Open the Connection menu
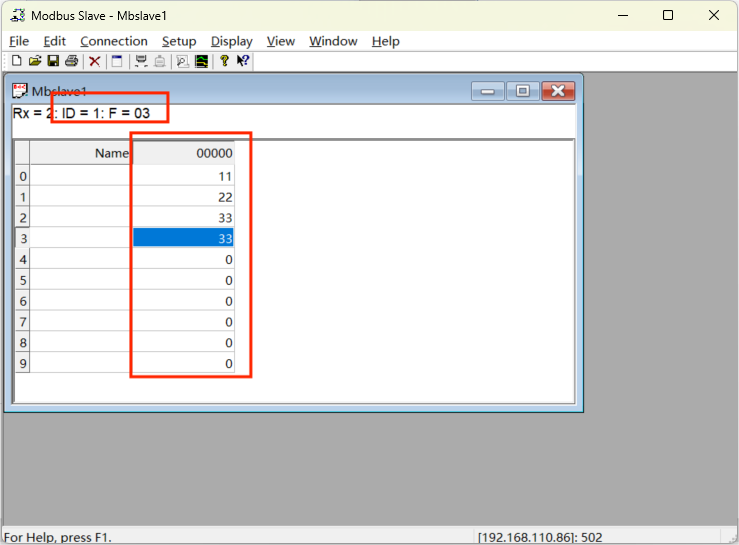This screenshot has width=739, height=545. click(x=113, y=41)
